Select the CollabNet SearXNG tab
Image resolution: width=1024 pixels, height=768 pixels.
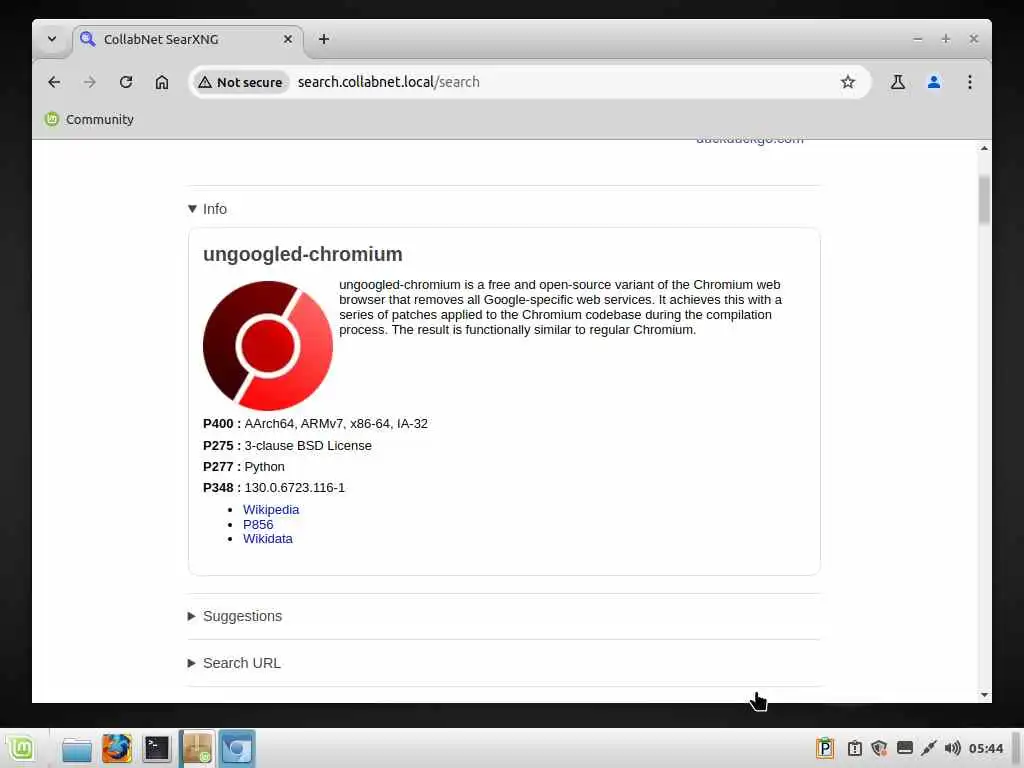188,39
